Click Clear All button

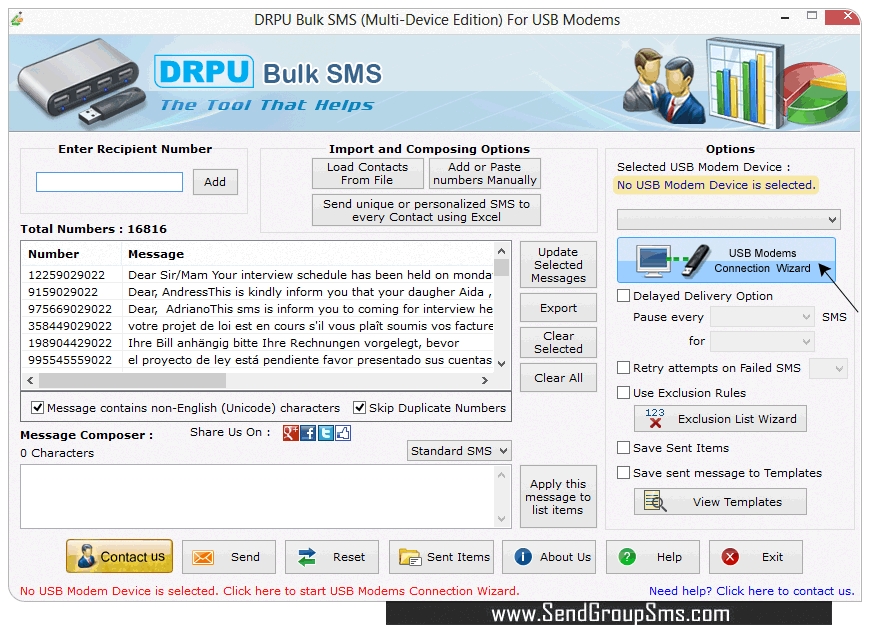(558, 378)
